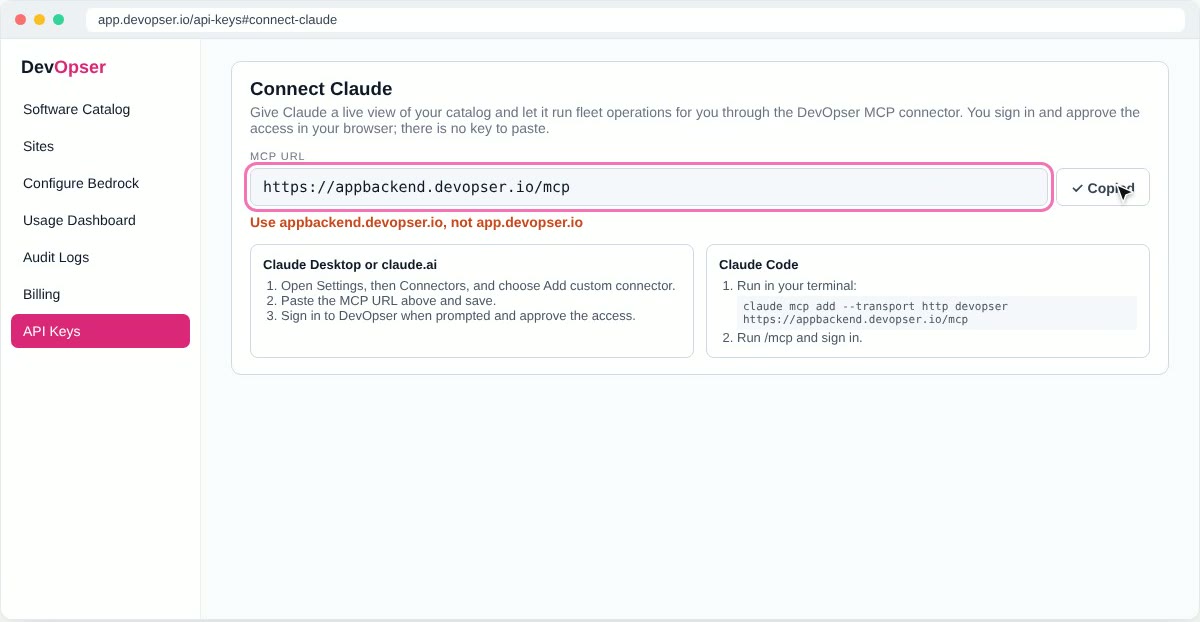
Task: Click the warning text about appbackend.devopser.io
Action: tap(416, 222)
